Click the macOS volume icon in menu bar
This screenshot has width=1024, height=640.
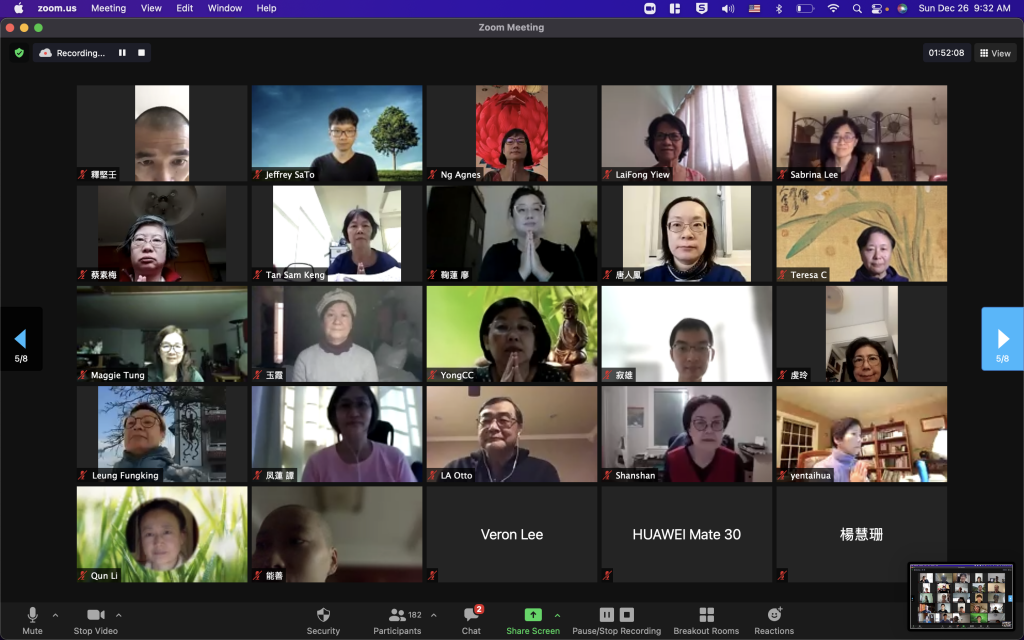coord(755,8)
